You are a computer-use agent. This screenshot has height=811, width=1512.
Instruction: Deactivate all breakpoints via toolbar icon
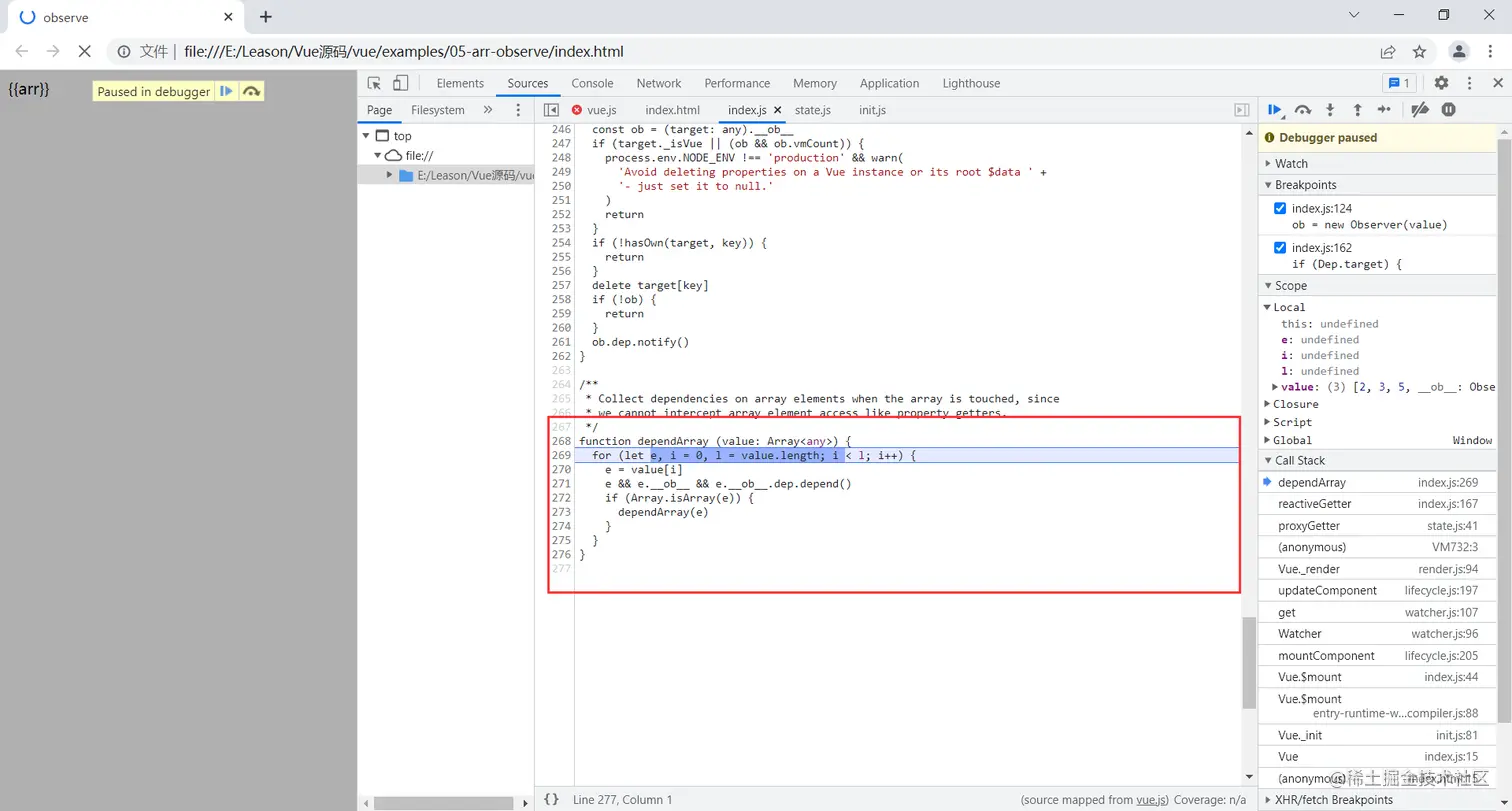pos(1420,110)
